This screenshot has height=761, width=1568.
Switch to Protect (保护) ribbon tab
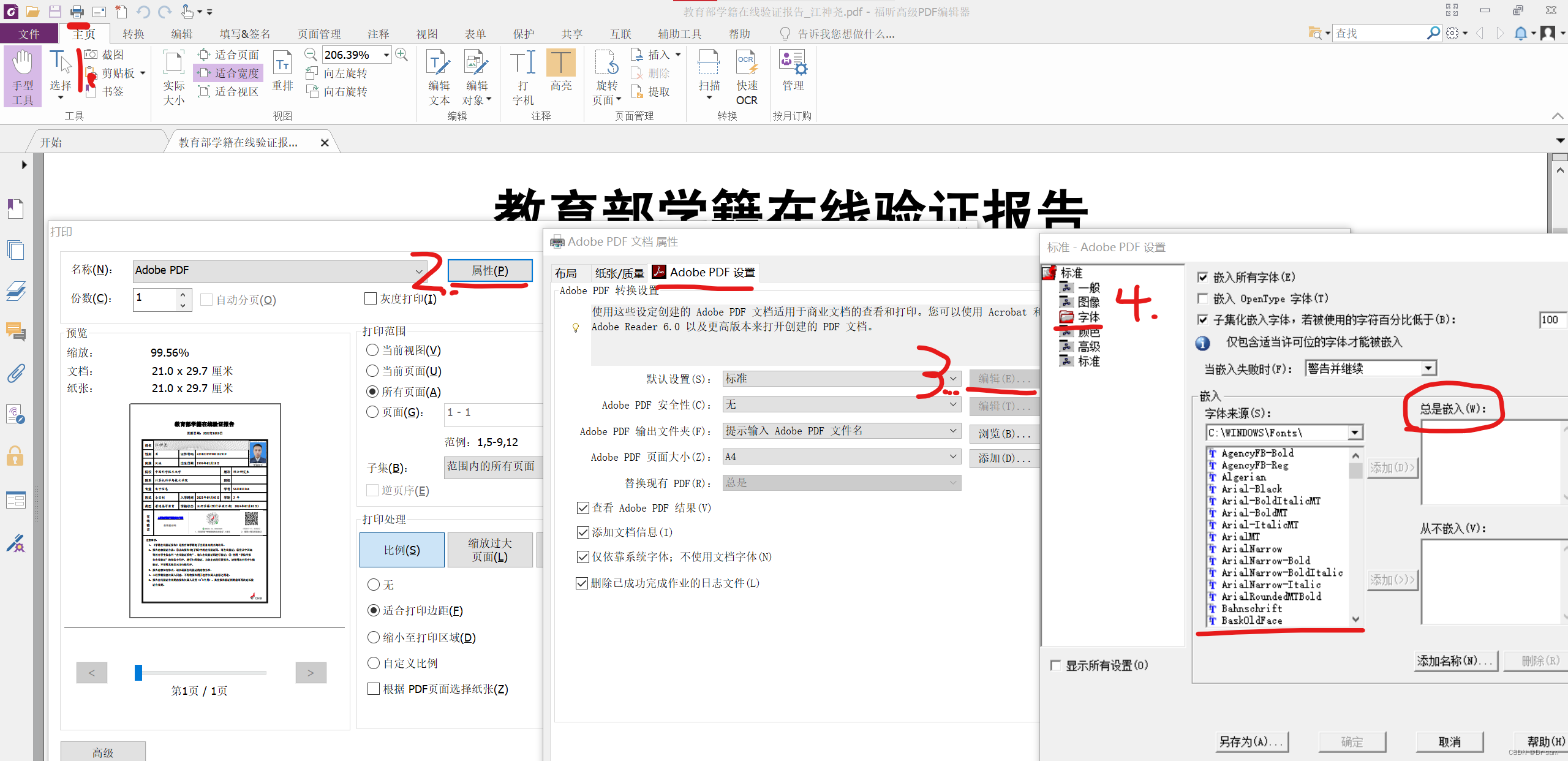(524, 34)
